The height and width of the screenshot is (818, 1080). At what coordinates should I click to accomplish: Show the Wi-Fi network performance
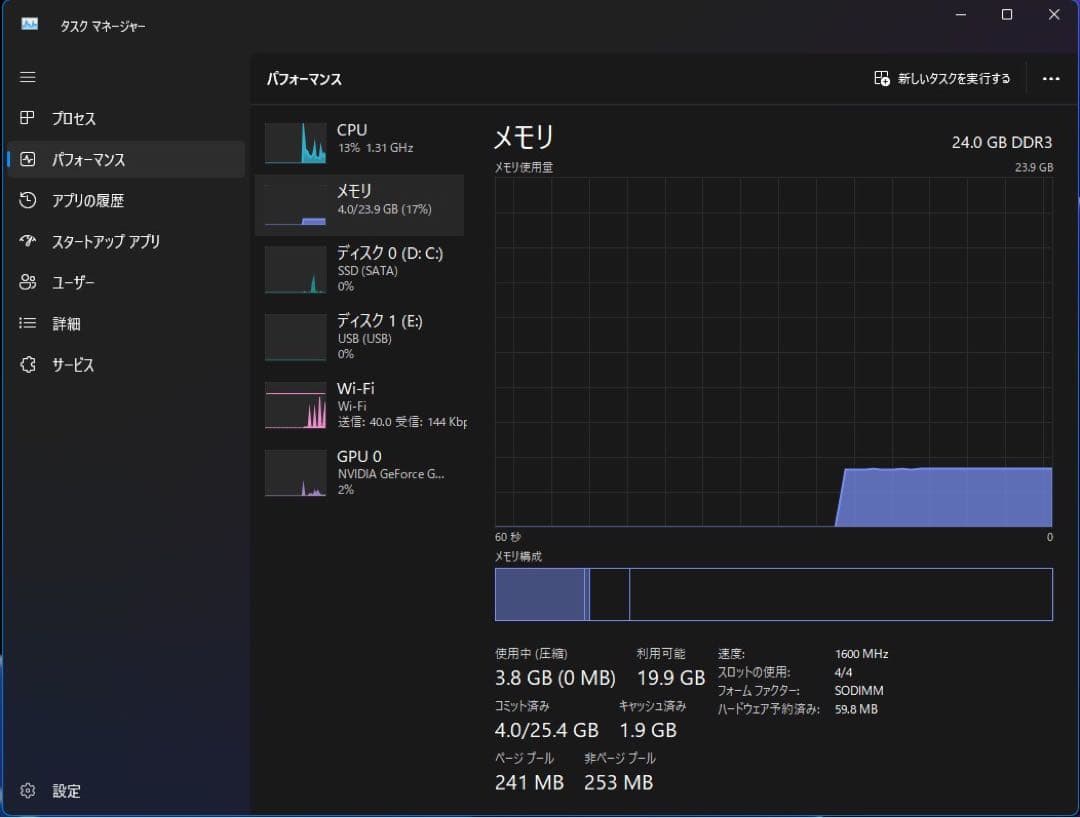coord(360,404)
